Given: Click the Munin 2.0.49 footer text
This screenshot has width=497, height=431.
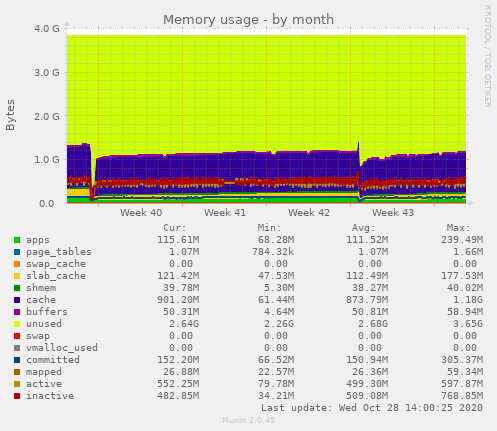Looking at the screenshot, I should (x=249, y=420).
